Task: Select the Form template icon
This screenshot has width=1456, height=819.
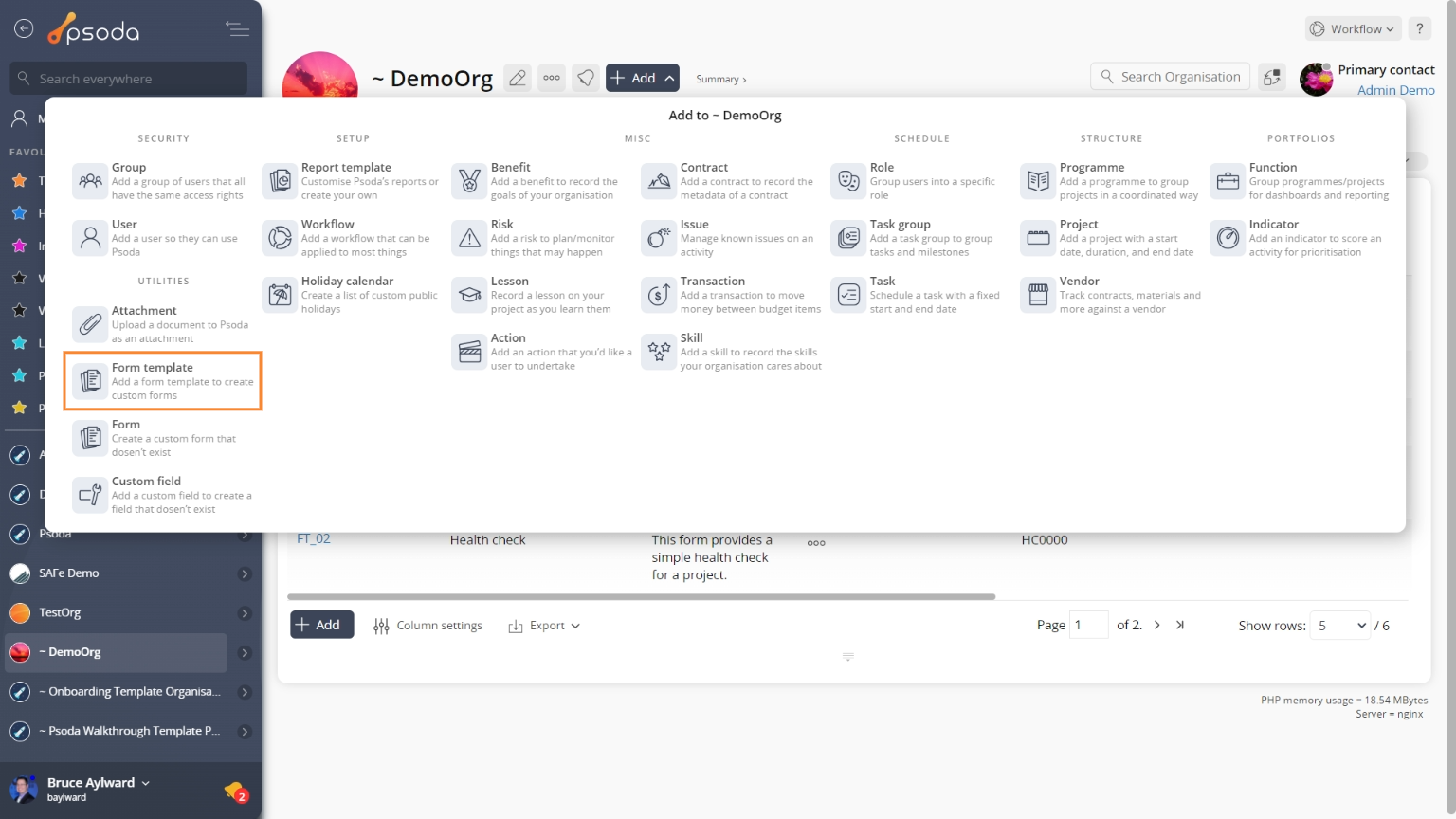Action: [90, 381]
